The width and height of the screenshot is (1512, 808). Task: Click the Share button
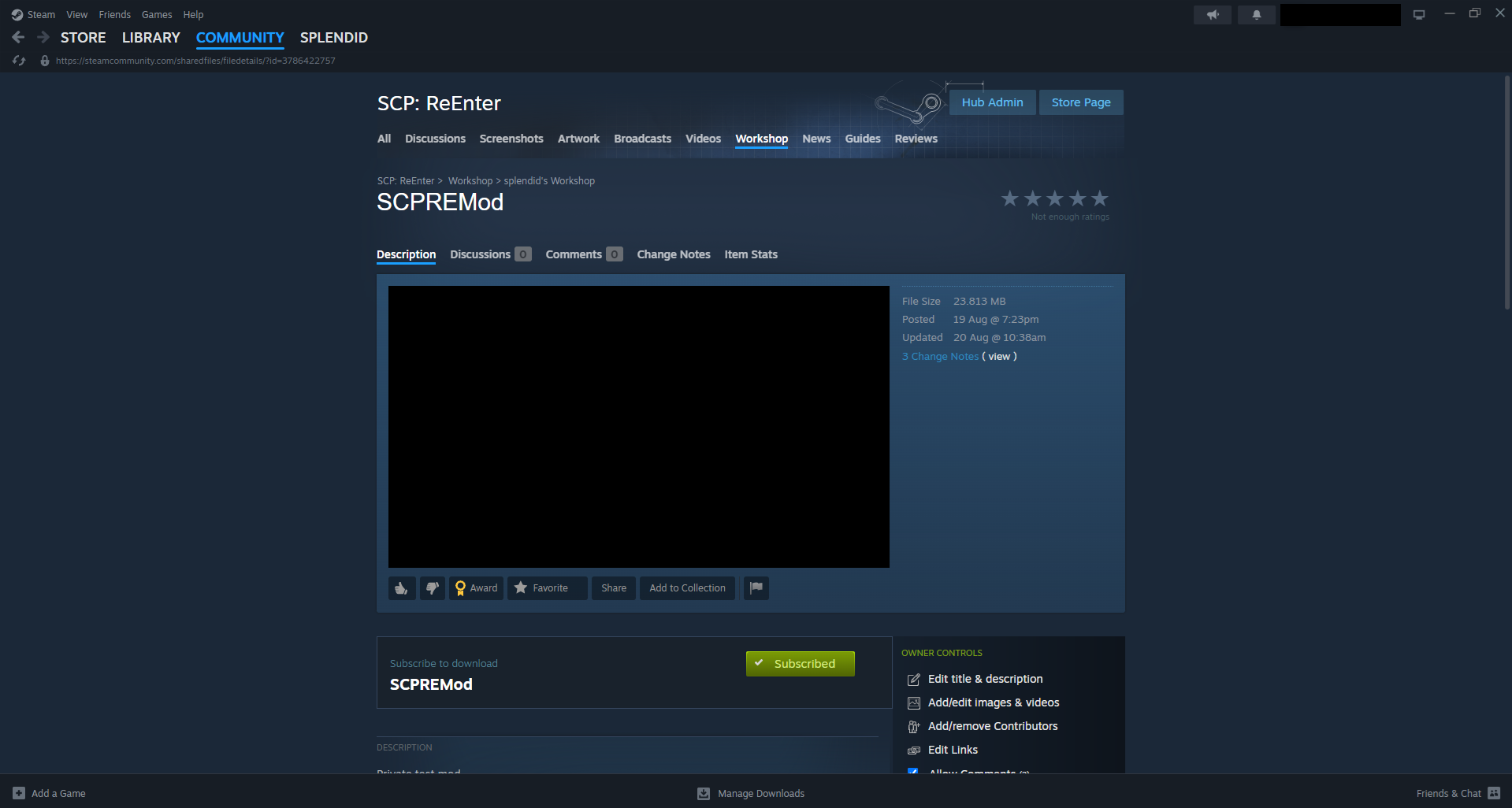point(614,588)
